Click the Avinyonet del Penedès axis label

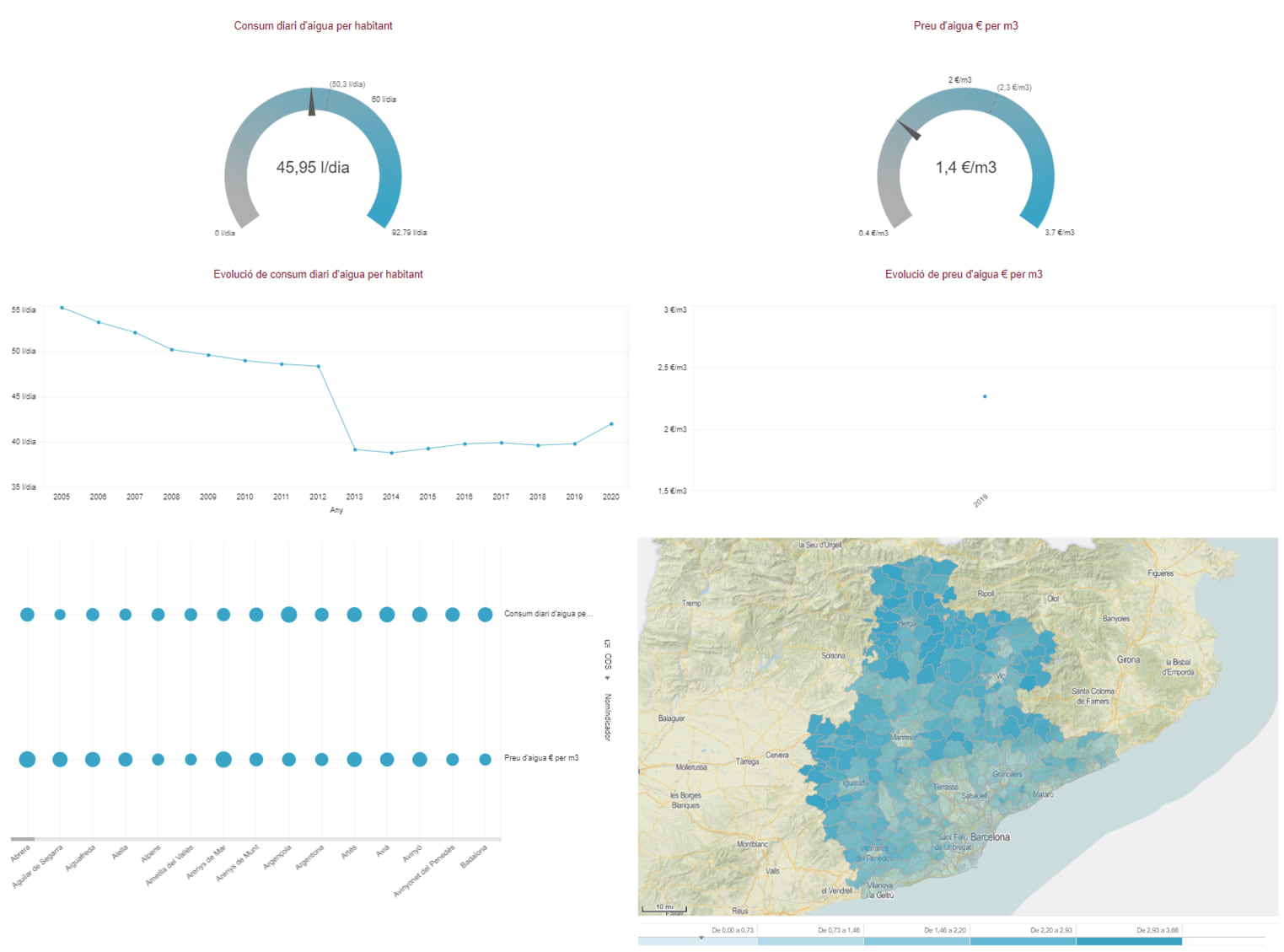424,870
